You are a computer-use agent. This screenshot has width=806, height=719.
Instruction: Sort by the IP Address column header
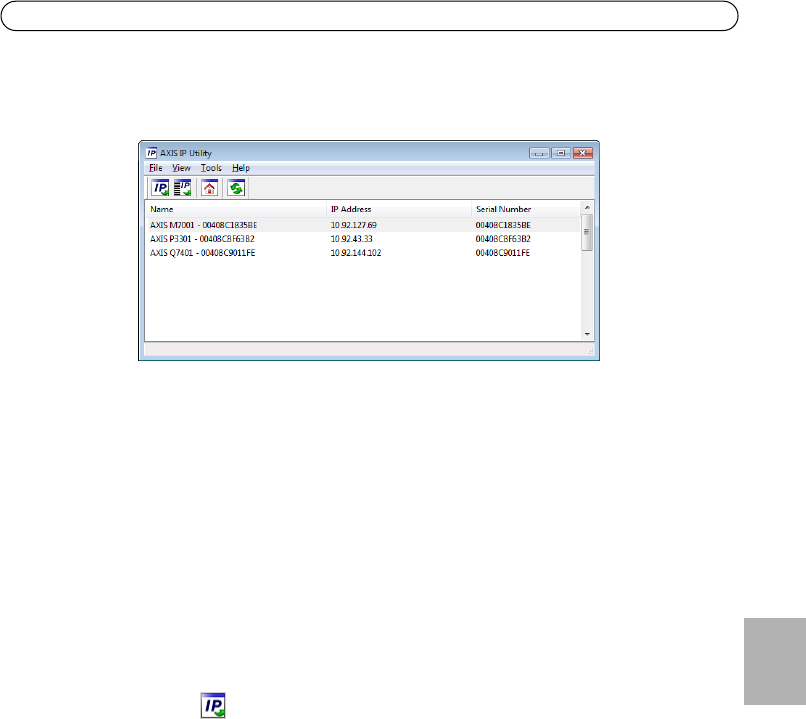click(x=399, y=209)
